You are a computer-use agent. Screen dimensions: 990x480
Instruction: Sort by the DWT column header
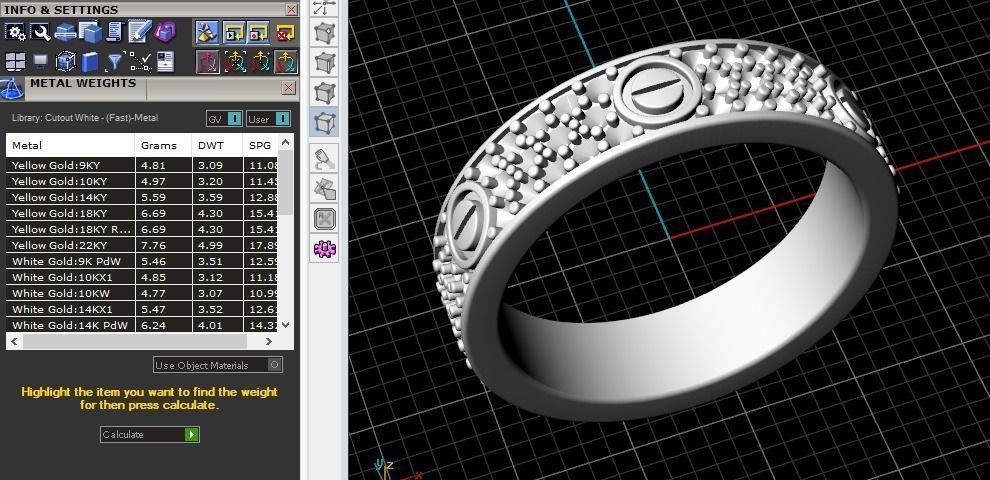coord(217,145)
